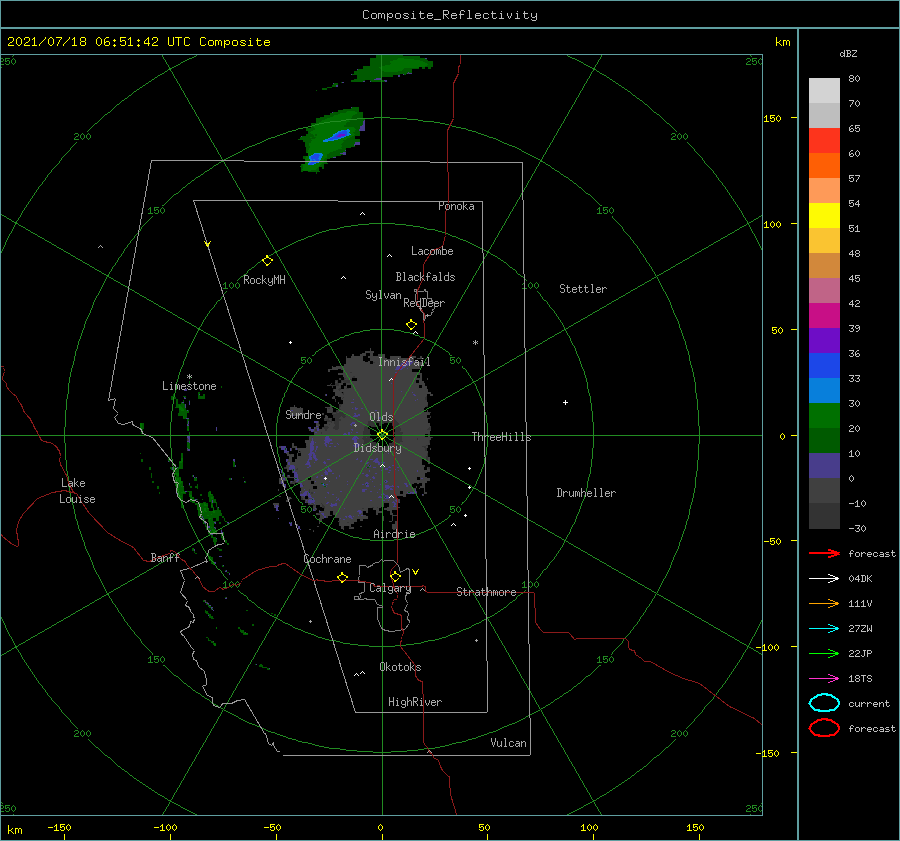This screenshot has width=900, height=841.
Task: Click the cyan 27ZW arrow icon
Action: tap(824, 629)
